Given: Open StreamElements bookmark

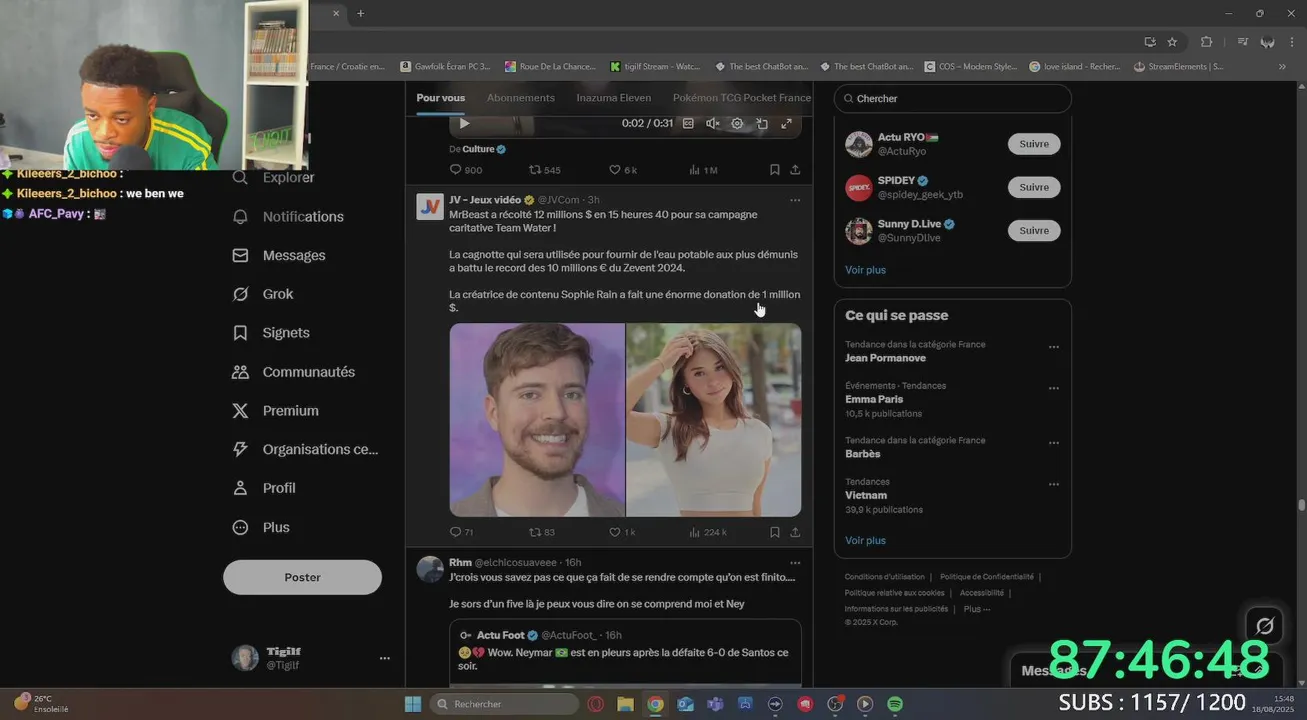Looking at the screenshot, I should point(1179,67).
